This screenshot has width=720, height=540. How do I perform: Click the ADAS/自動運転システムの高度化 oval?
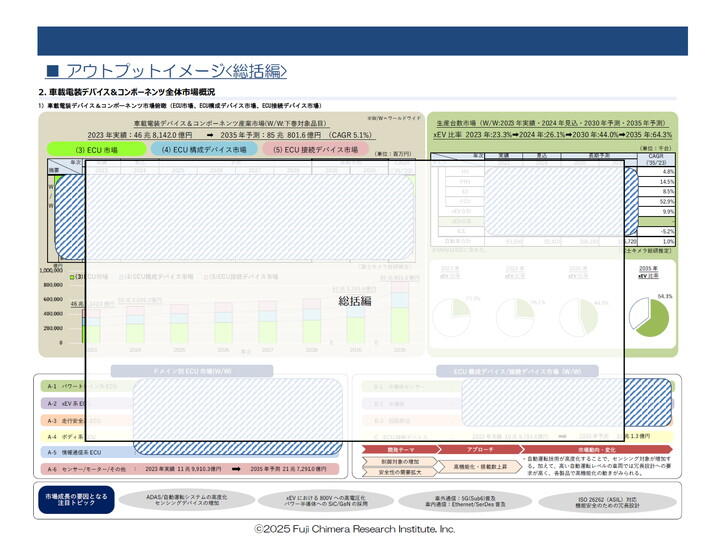(x=186, y=501)
